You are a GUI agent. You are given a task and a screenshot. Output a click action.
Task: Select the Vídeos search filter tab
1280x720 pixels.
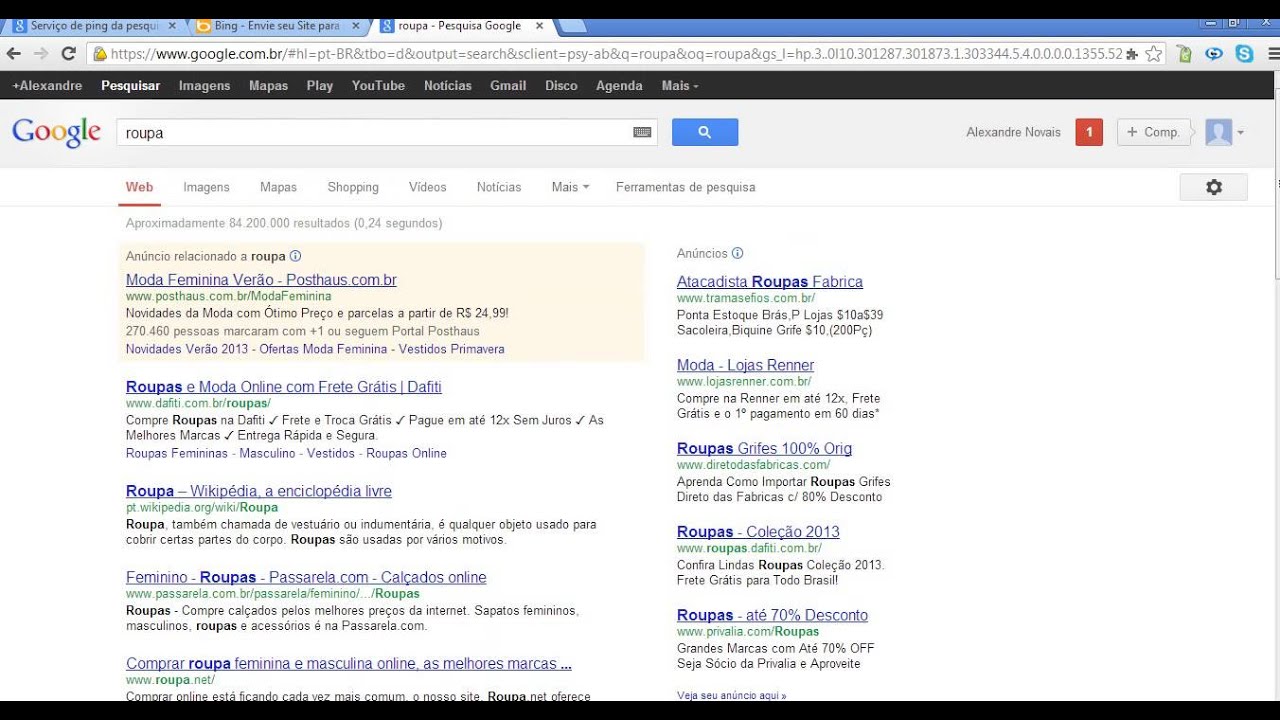pyautogui.click(x=427, y=187)
